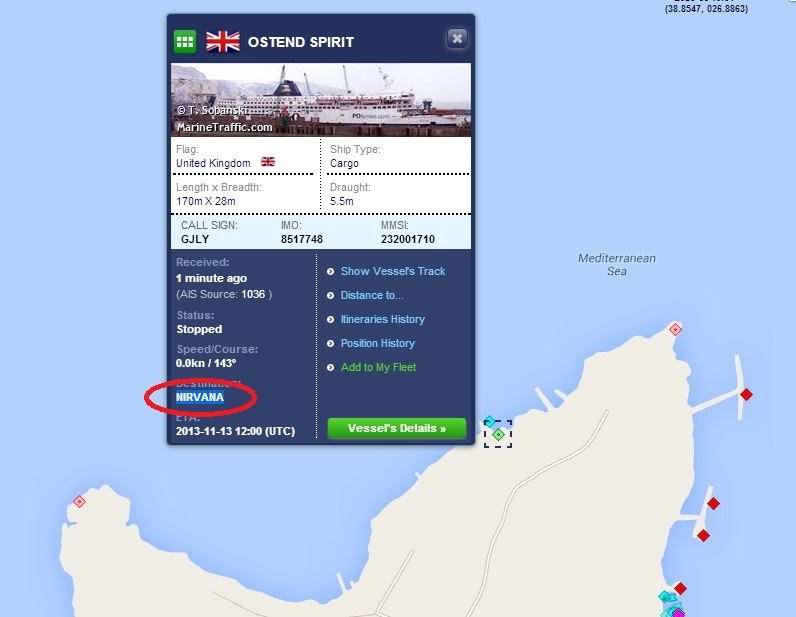796x617 pixels.
Task: Click the pink diamond marker at the northern cape tip
Action: 675,330
